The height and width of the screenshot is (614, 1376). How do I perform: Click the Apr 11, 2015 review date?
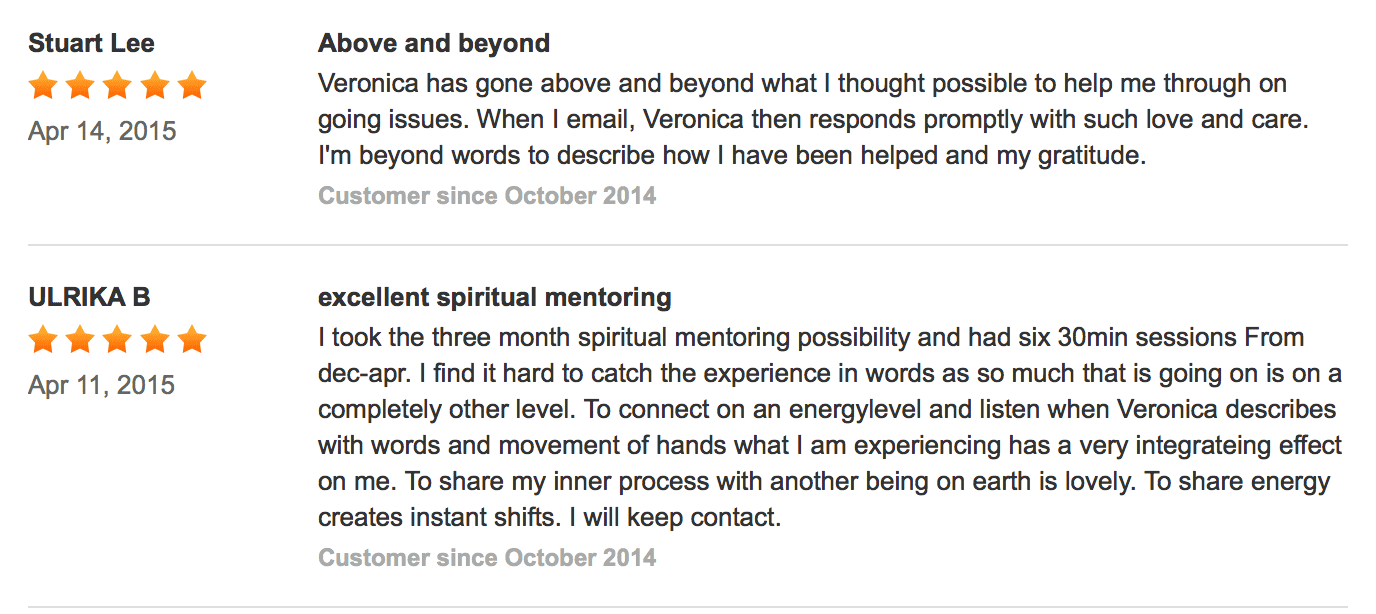pos(102,385)
